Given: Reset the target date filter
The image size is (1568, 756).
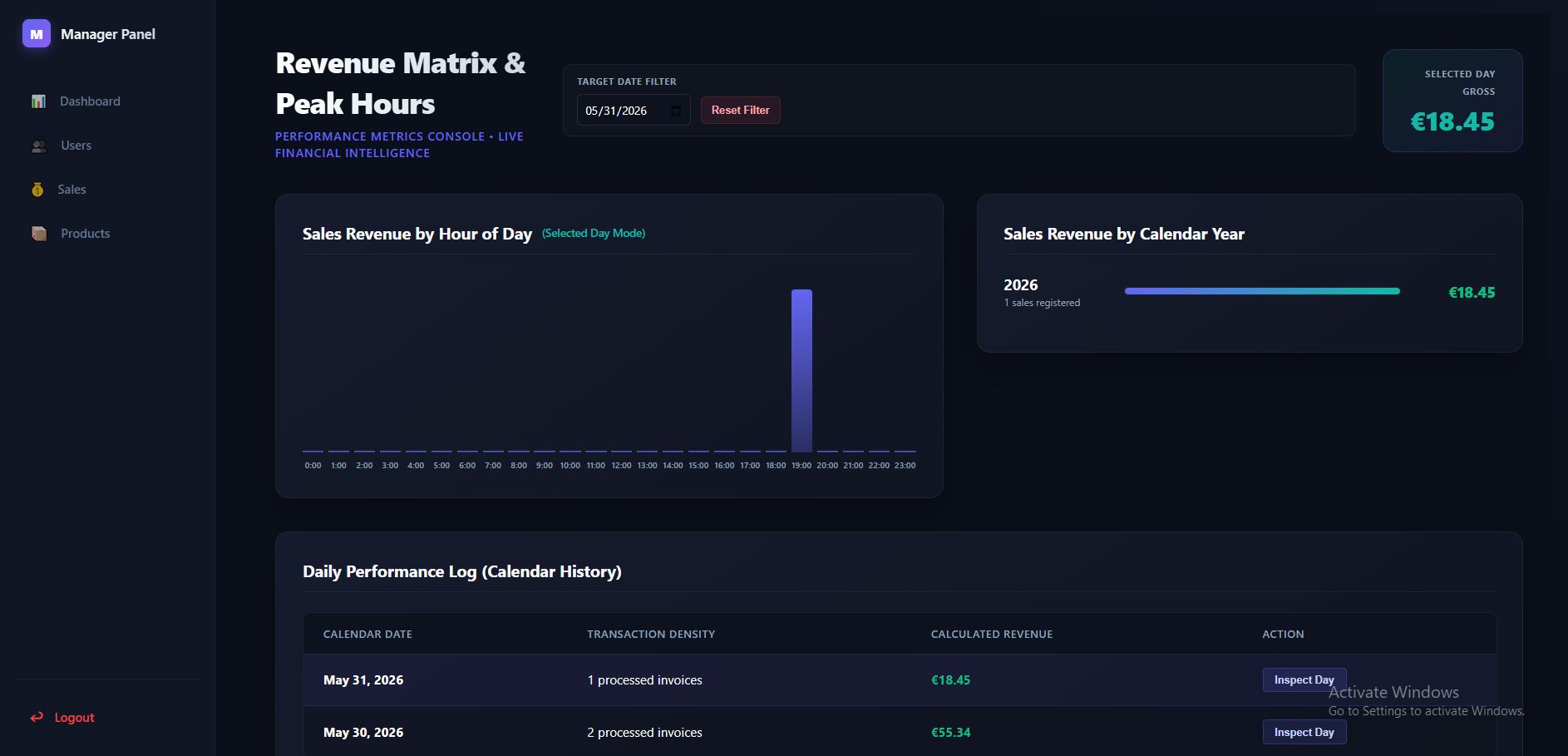Looking at the screenshot, I should click(x=740, y=110).
